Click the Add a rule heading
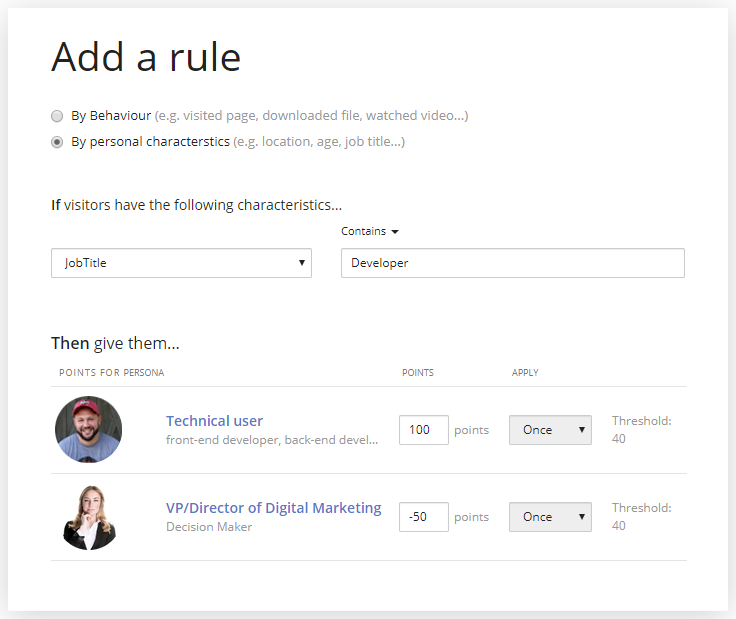736x619 pixels. coord(146,57)
